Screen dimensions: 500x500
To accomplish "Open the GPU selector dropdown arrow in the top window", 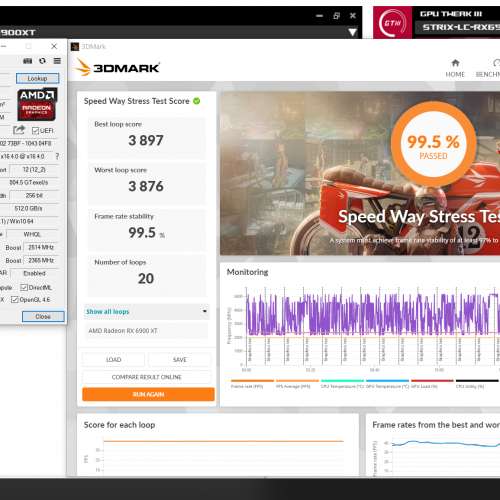I will (353, 32).
